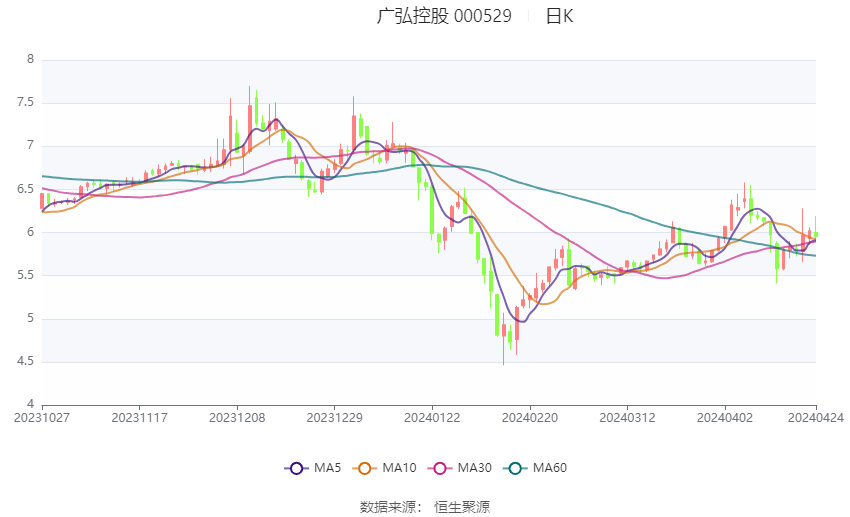Toggle the MA60 teal legend circle icon
850x517 pixels.
click(x=515, y=468)
